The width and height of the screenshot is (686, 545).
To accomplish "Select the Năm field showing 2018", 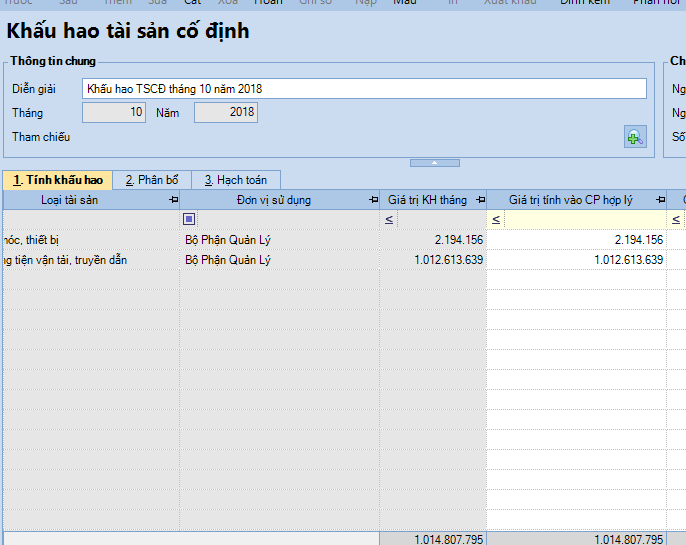I will pyautogui.click(x=226, y=113).
